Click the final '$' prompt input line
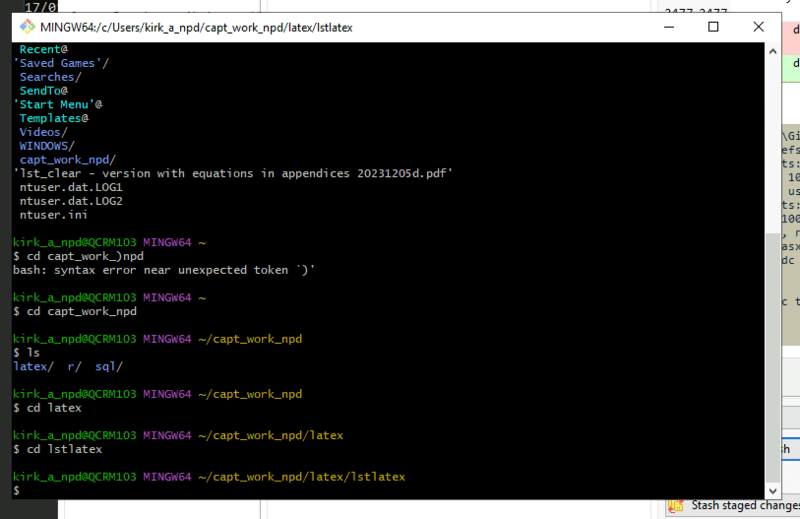Screen dimensions: 800x519 coord(16,490)
